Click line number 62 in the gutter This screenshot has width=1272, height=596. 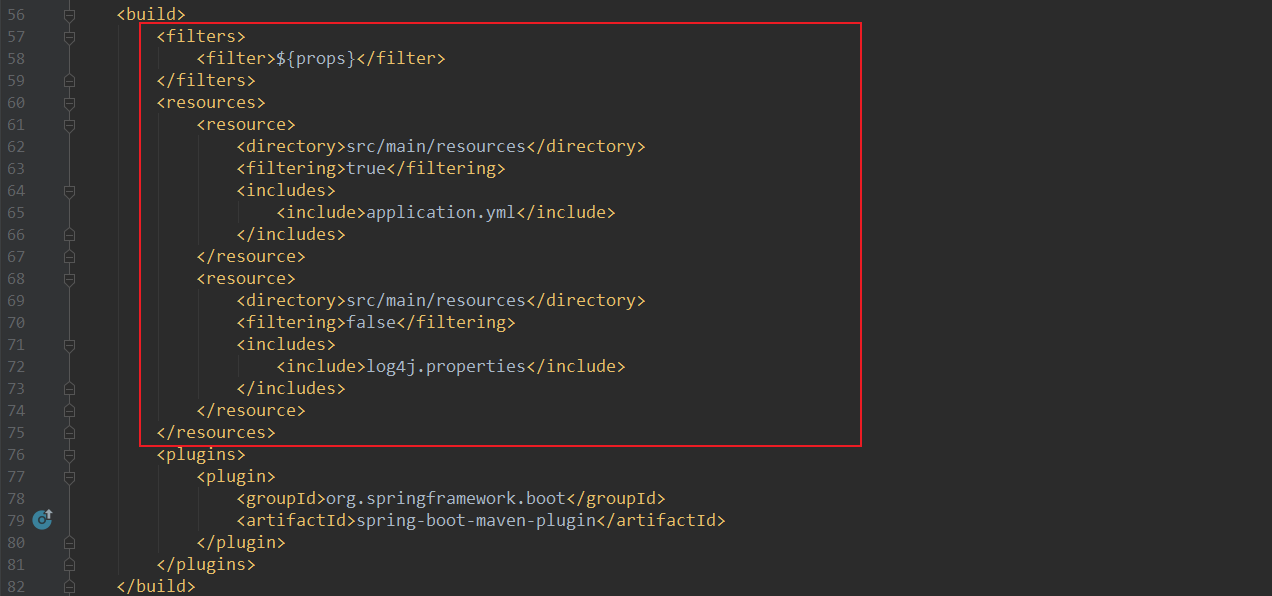tap(16, 147)
